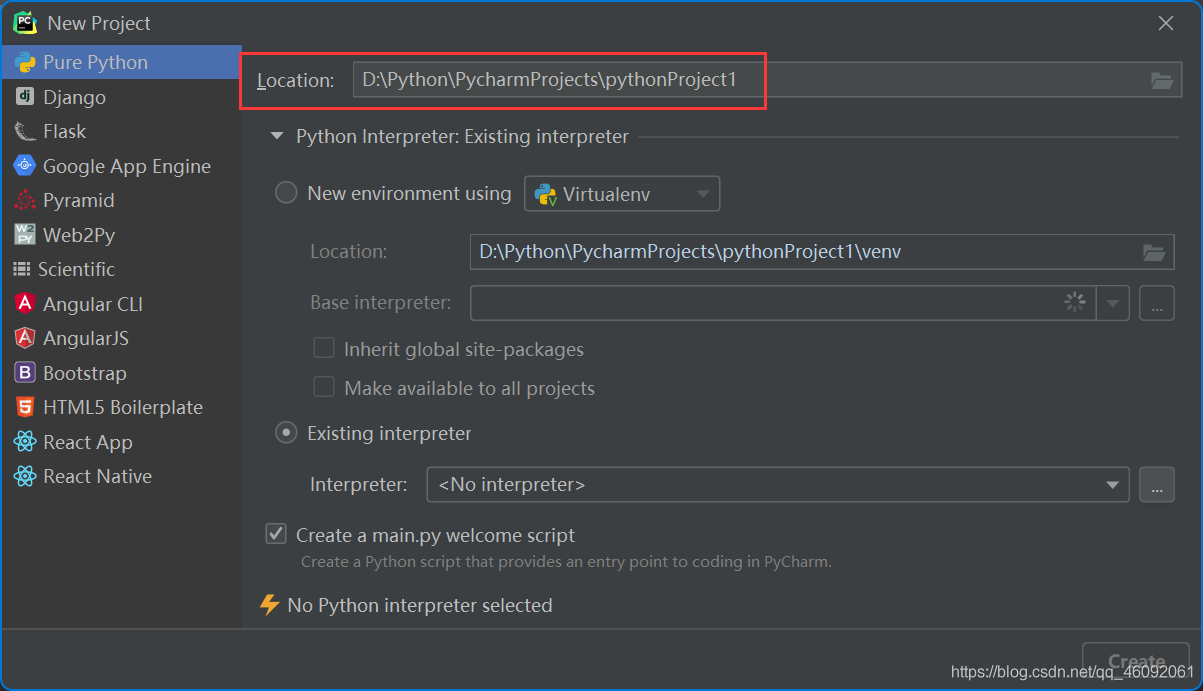Open the Base interpreter dropdown arrow
This screenshot has height=691, width=1203.
[x=1113, y=303]
